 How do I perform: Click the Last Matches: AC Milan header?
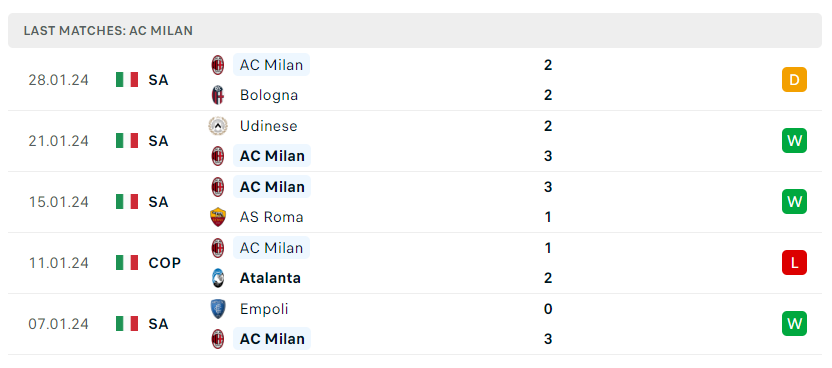pos(108,31)
